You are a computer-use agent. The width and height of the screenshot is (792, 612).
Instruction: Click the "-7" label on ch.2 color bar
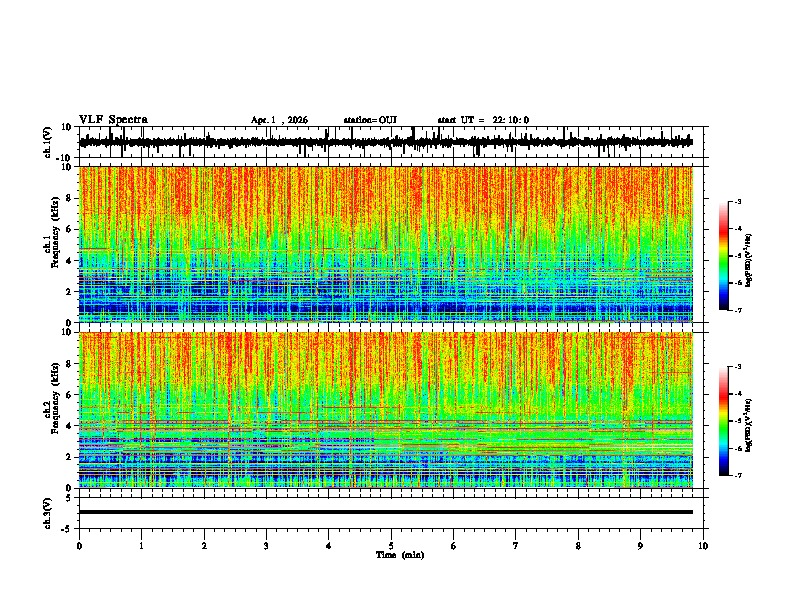pos(737,475)
